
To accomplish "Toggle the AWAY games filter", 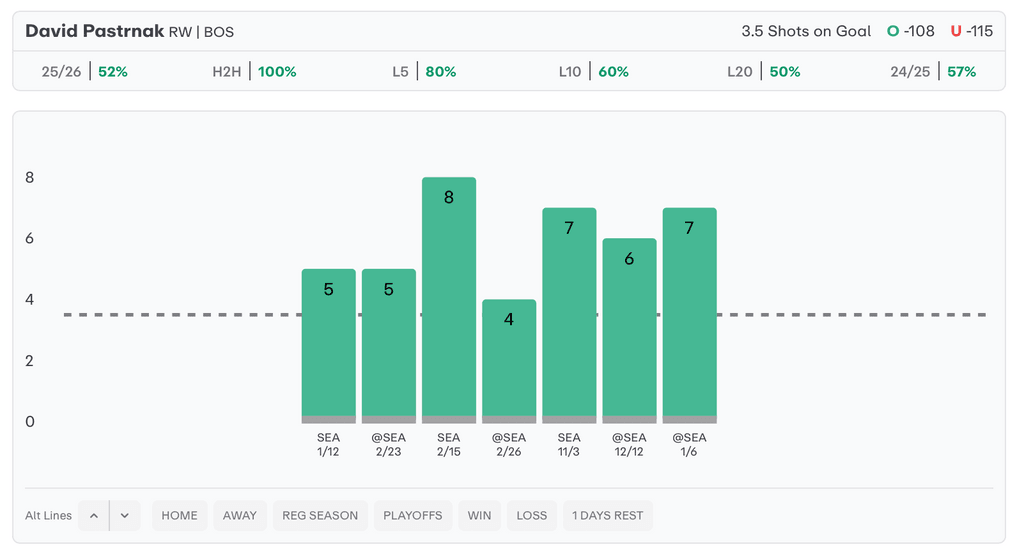I will coord(240,516).
